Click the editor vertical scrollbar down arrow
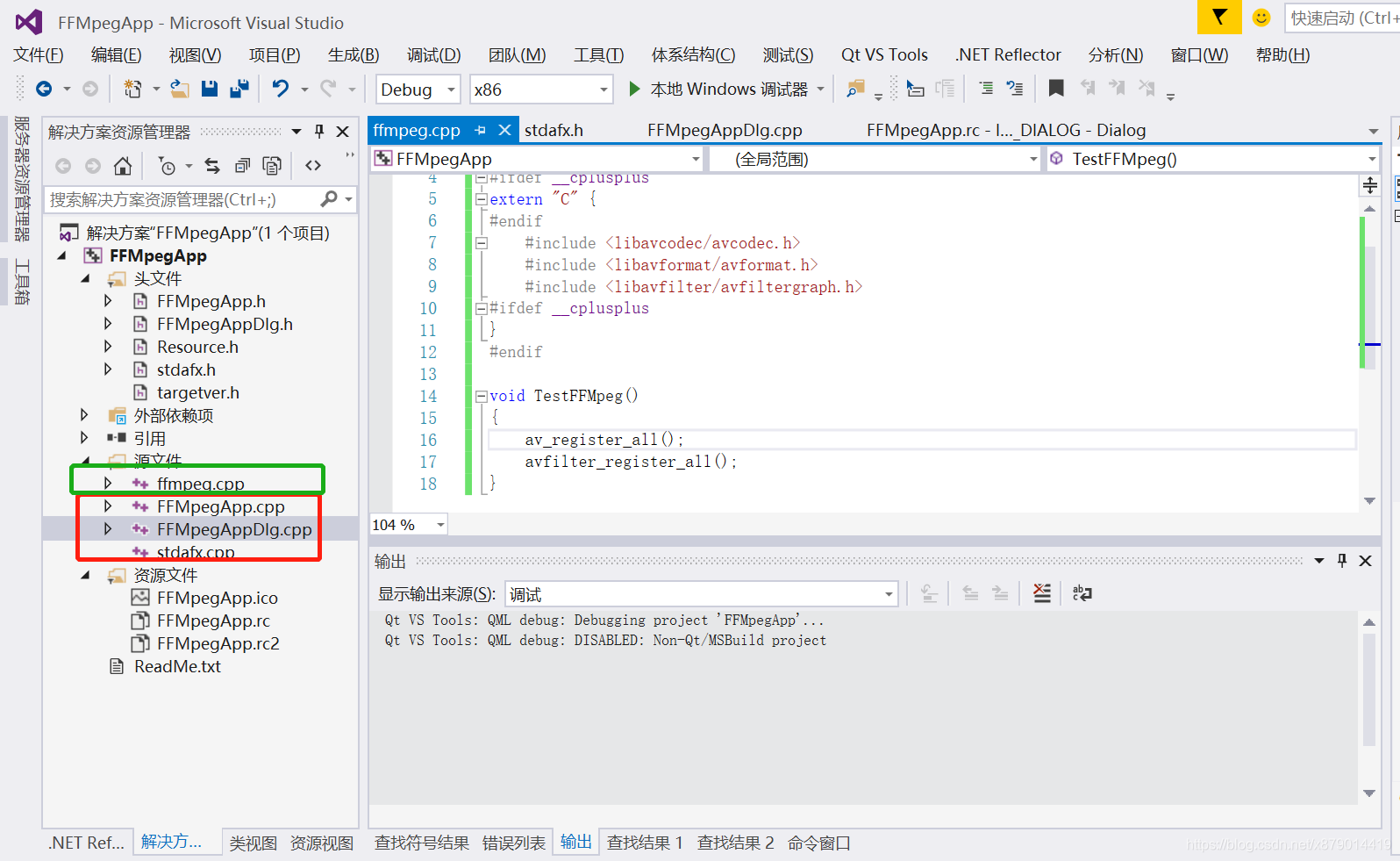This screenshot has width=1400, height=861. coord(1370,501)
